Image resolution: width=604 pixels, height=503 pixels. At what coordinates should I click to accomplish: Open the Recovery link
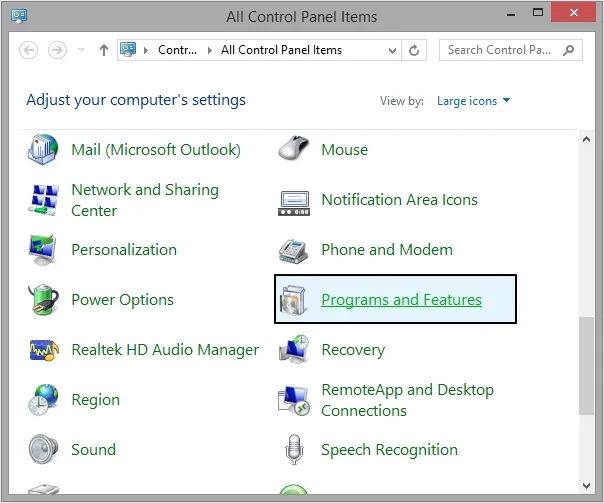click(x=353, y=350)
